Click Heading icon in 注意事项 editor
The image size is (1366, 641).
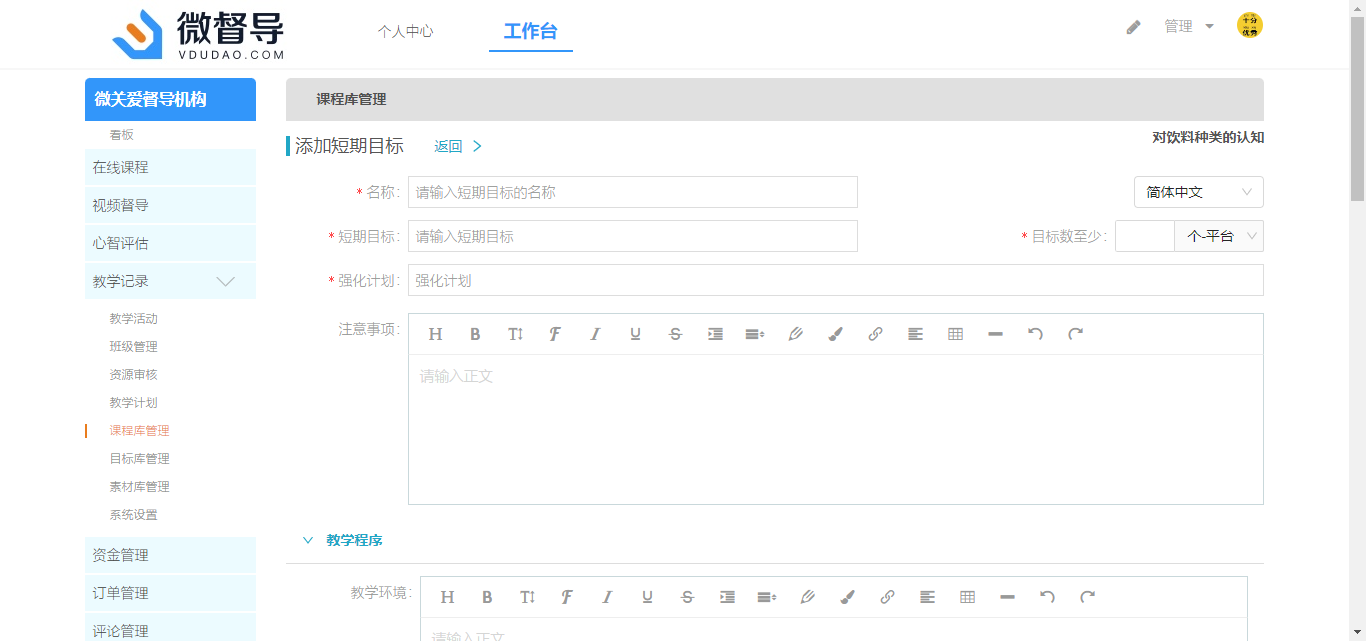coord(435,334)
